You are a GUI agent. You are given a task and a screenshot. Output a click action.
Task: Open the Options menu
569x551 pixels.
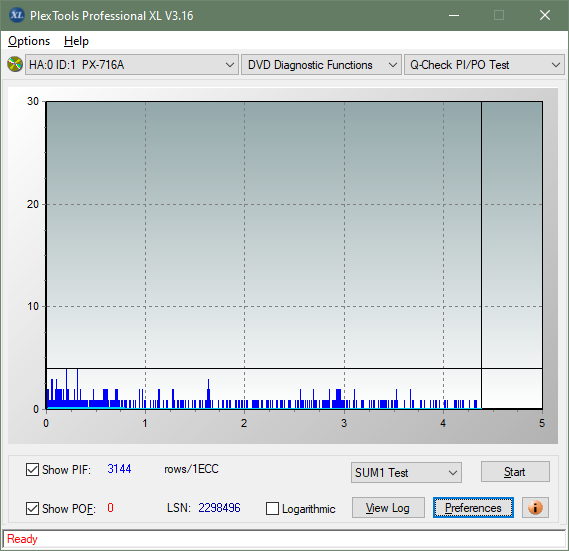coord(29,41)
